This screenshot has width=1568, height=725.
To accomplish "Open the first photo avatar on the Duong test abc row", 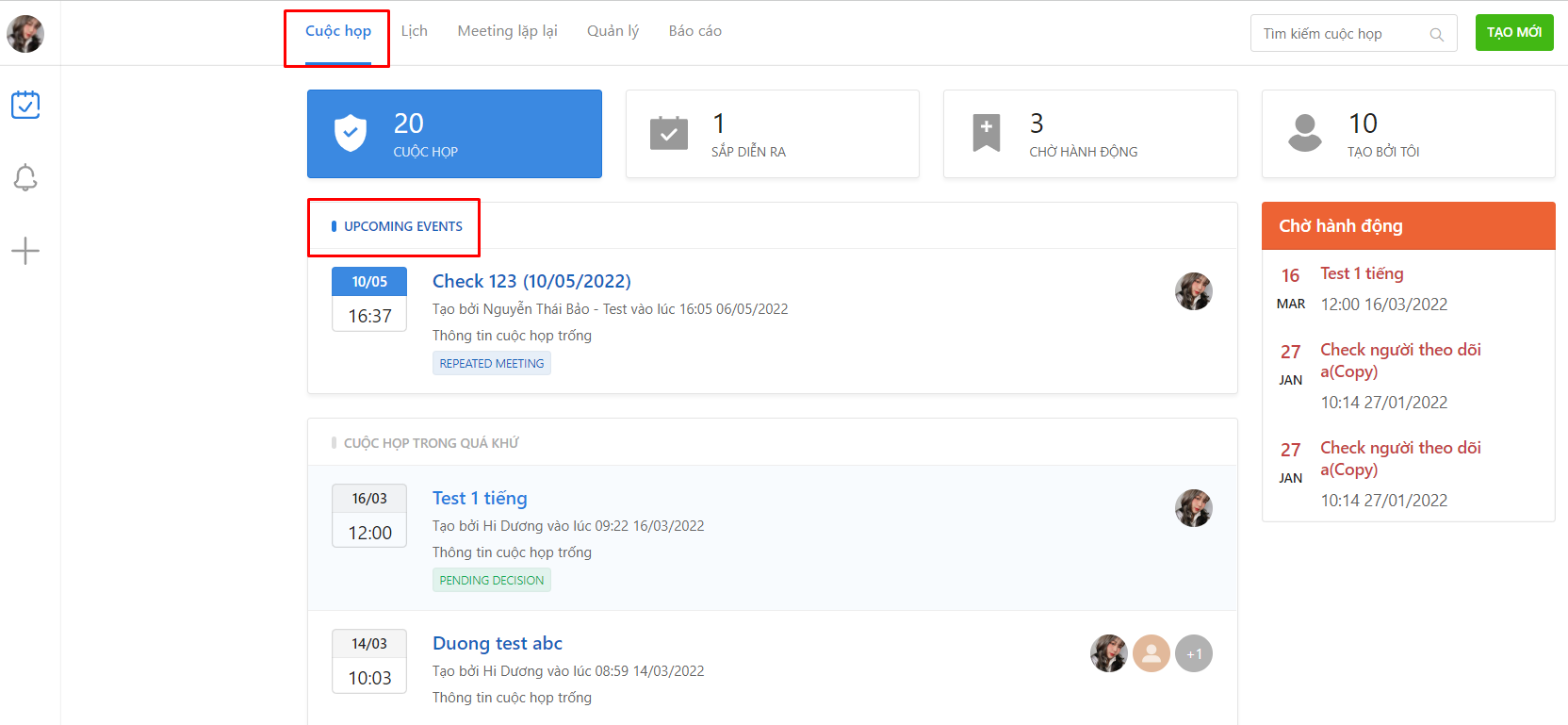I will pyautogui.click(x=1109, y=653).
